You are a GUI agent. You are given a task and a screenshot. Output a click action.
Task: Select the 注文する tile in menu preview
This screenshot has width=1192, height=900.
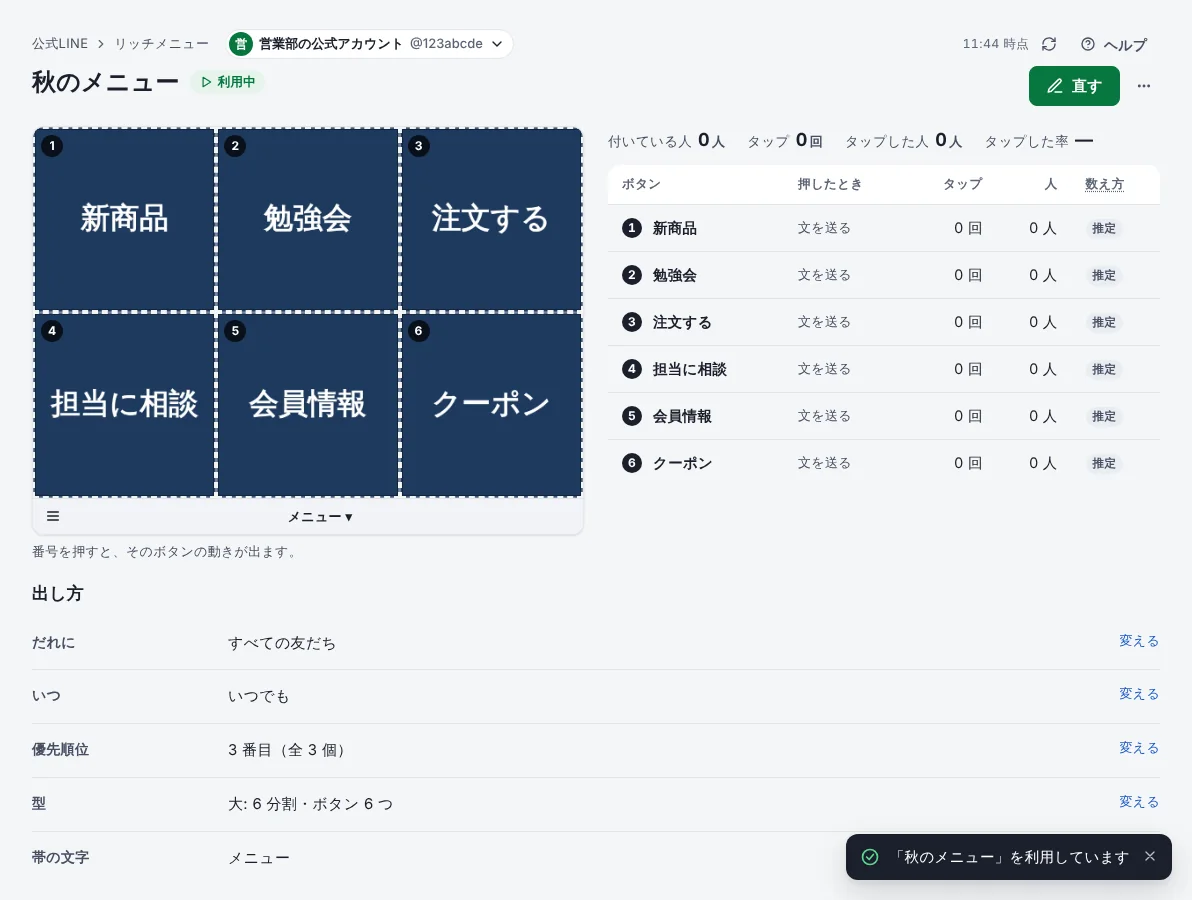491,219
